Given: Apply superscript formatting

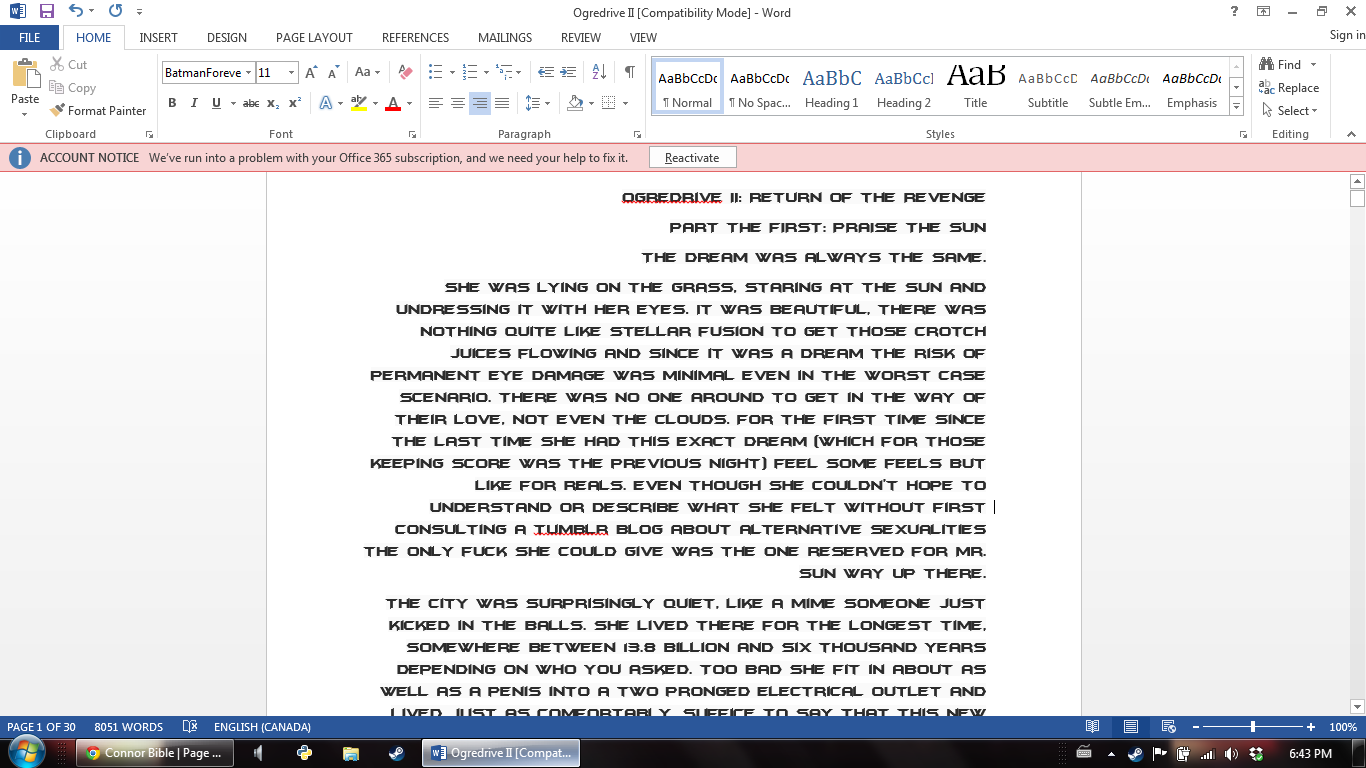Looking at the screenshot, I should 295,103.
